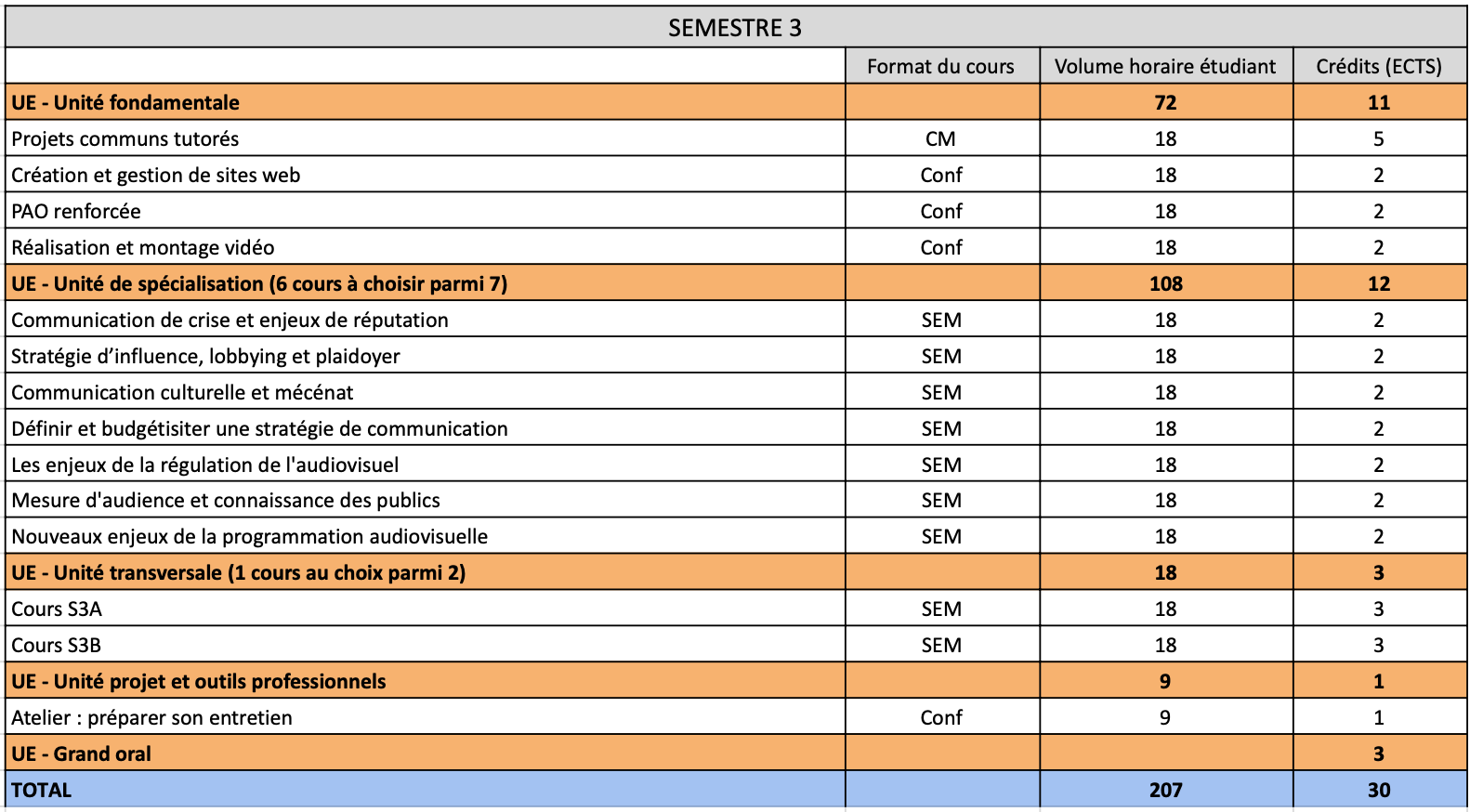This screenshot has width=1470, height=812.
Task: Select the UE - Unité fondamentale row label
Action: [125, 102]
